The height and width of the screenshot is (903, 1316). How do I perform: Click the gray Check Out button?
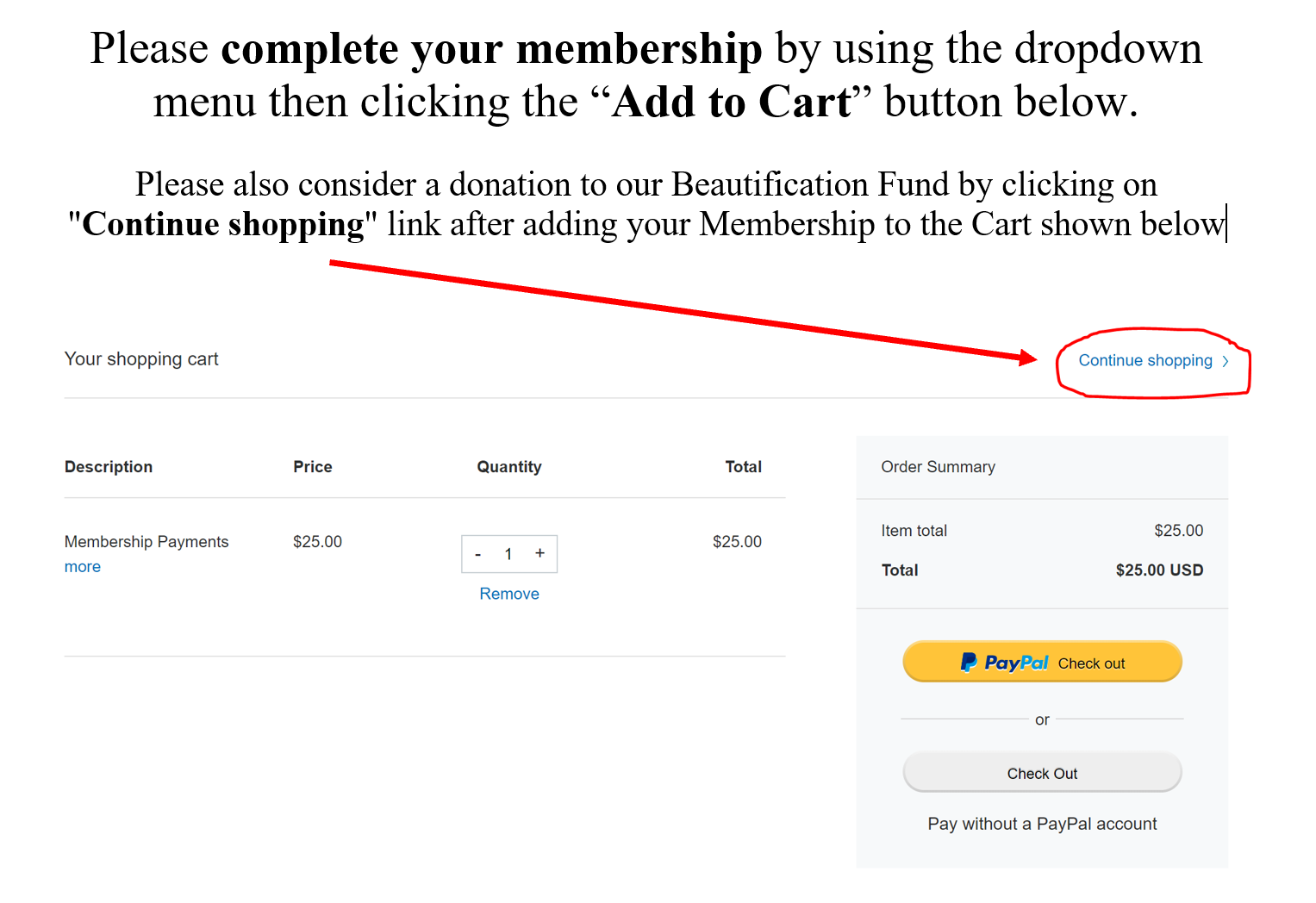tap(1042, 772)
